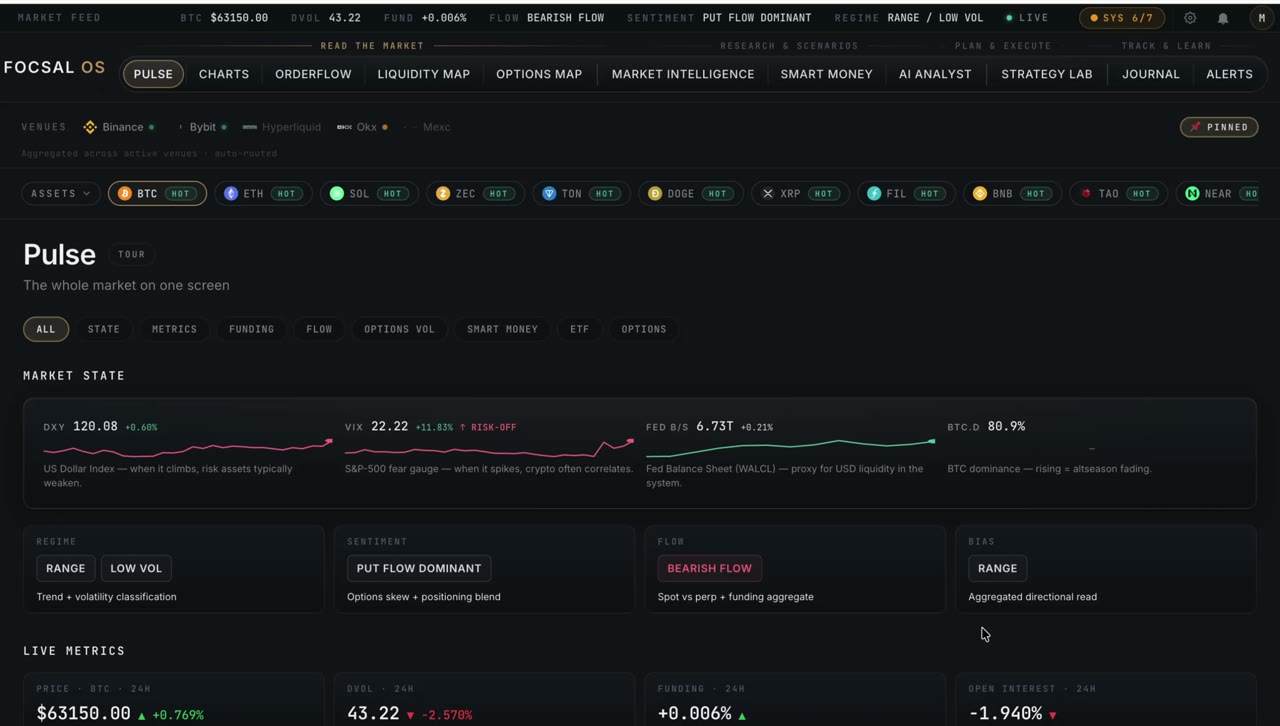Toggle the Okx venue

click(362, 127)
